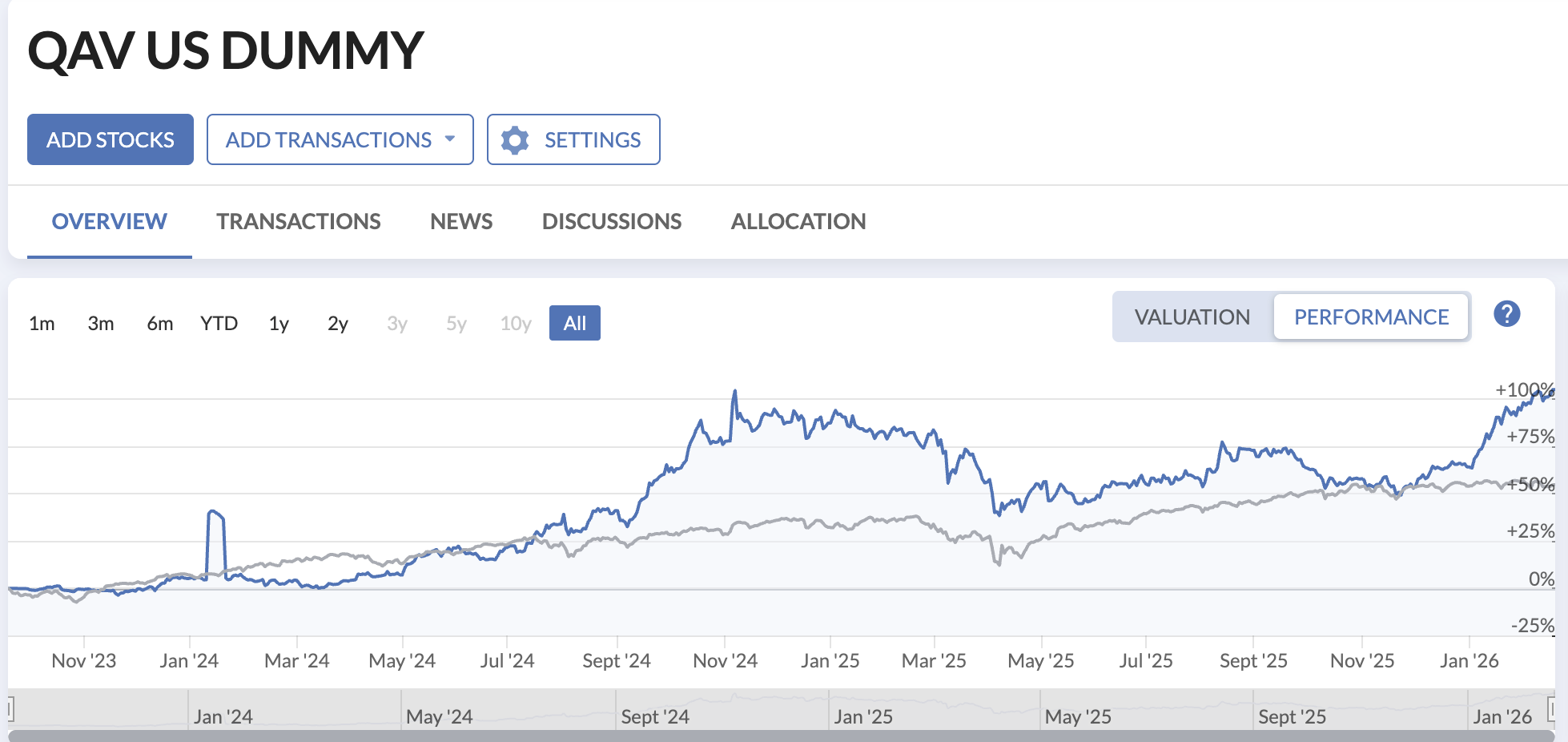Select the All time range
This screenshot has width=1568, height=742.
pos(574,322)
